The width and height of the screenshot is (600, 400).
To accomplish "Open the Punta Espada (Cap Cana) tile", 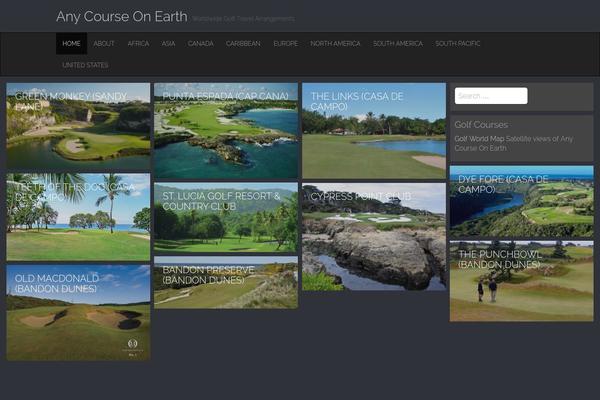I will click(226, 131).
